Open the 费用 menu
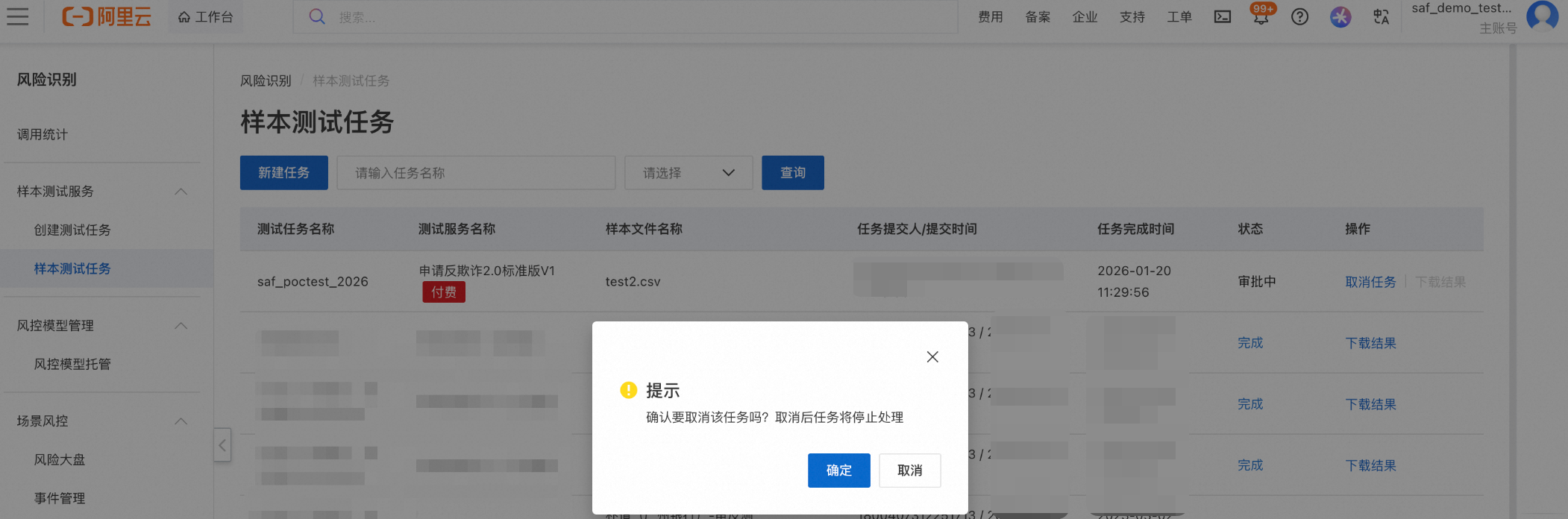Screen dimensions: 1568x519 (x=991, y=16)
